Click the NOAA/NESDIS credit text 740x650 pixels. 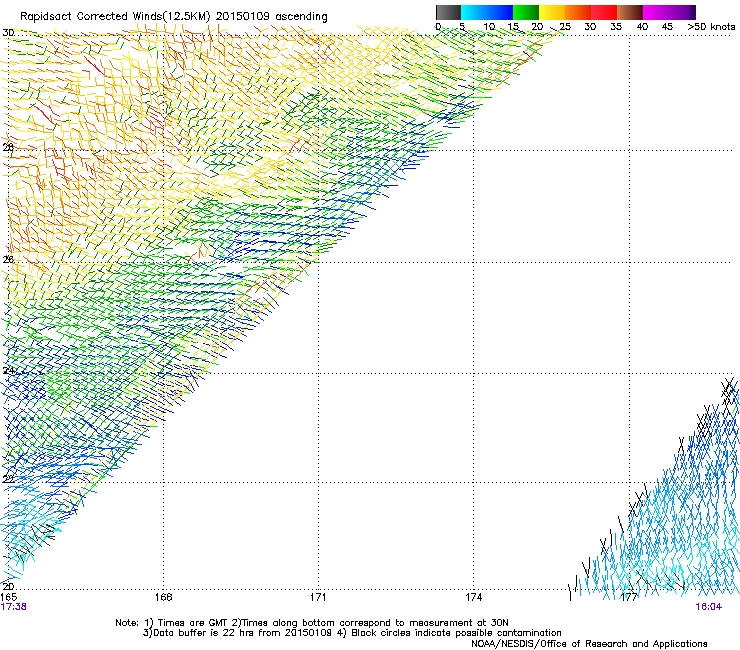(x=589, y=644)
